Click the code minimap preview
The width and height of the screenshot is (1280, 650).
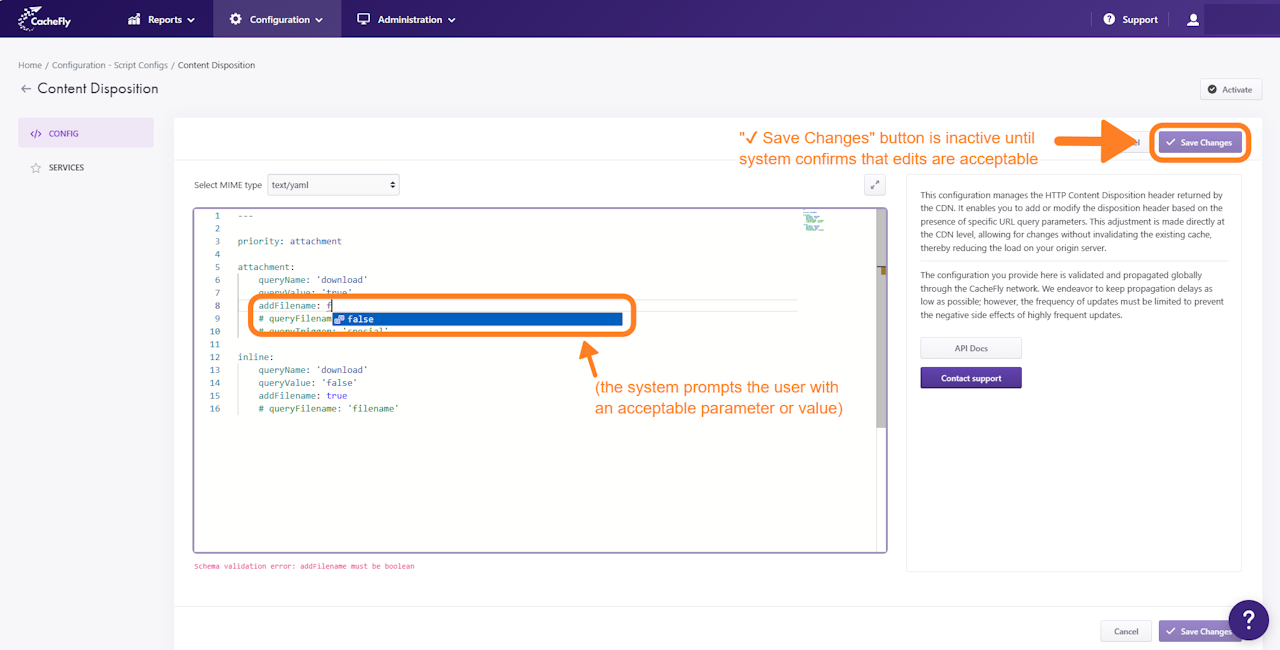click(813, 222)
